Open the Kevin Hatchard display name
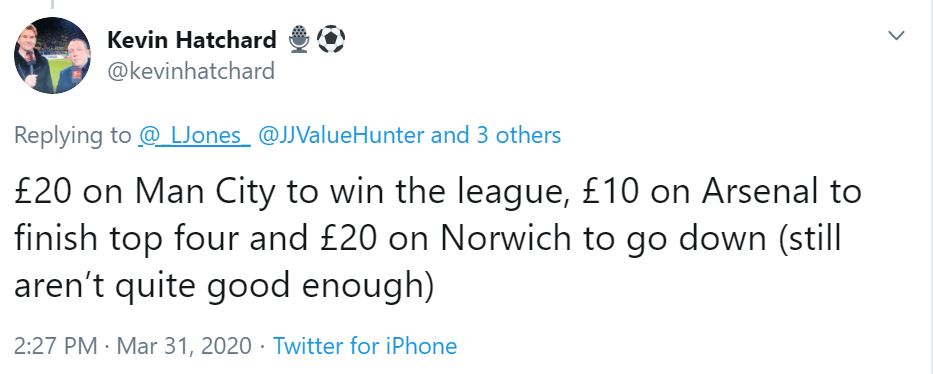The height and width of the screenshot is (374, 933). coord(192,40)
